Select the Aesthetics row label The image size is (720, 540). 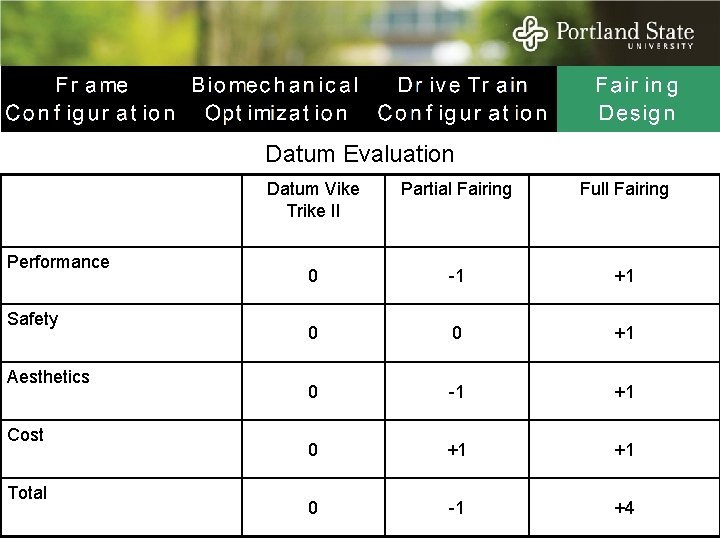pyautogui.click(x=48, y=377)
